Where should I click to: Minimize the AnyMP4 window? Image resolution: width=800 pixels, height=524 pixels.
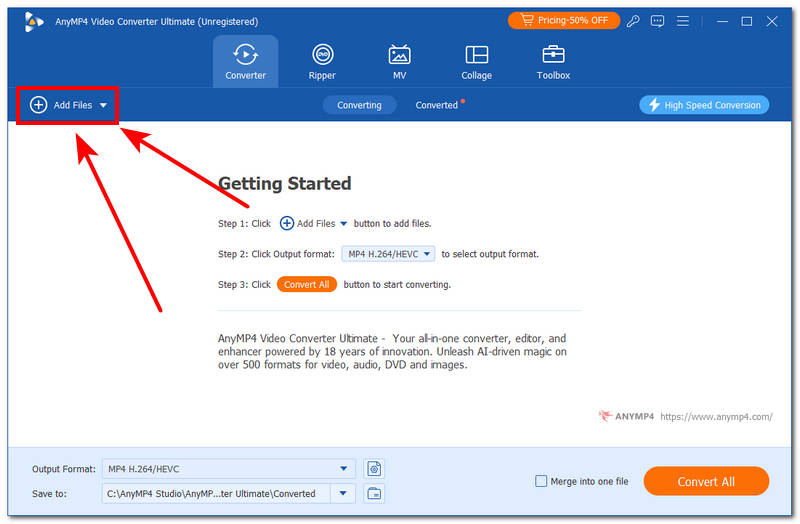tap(722, 21)
